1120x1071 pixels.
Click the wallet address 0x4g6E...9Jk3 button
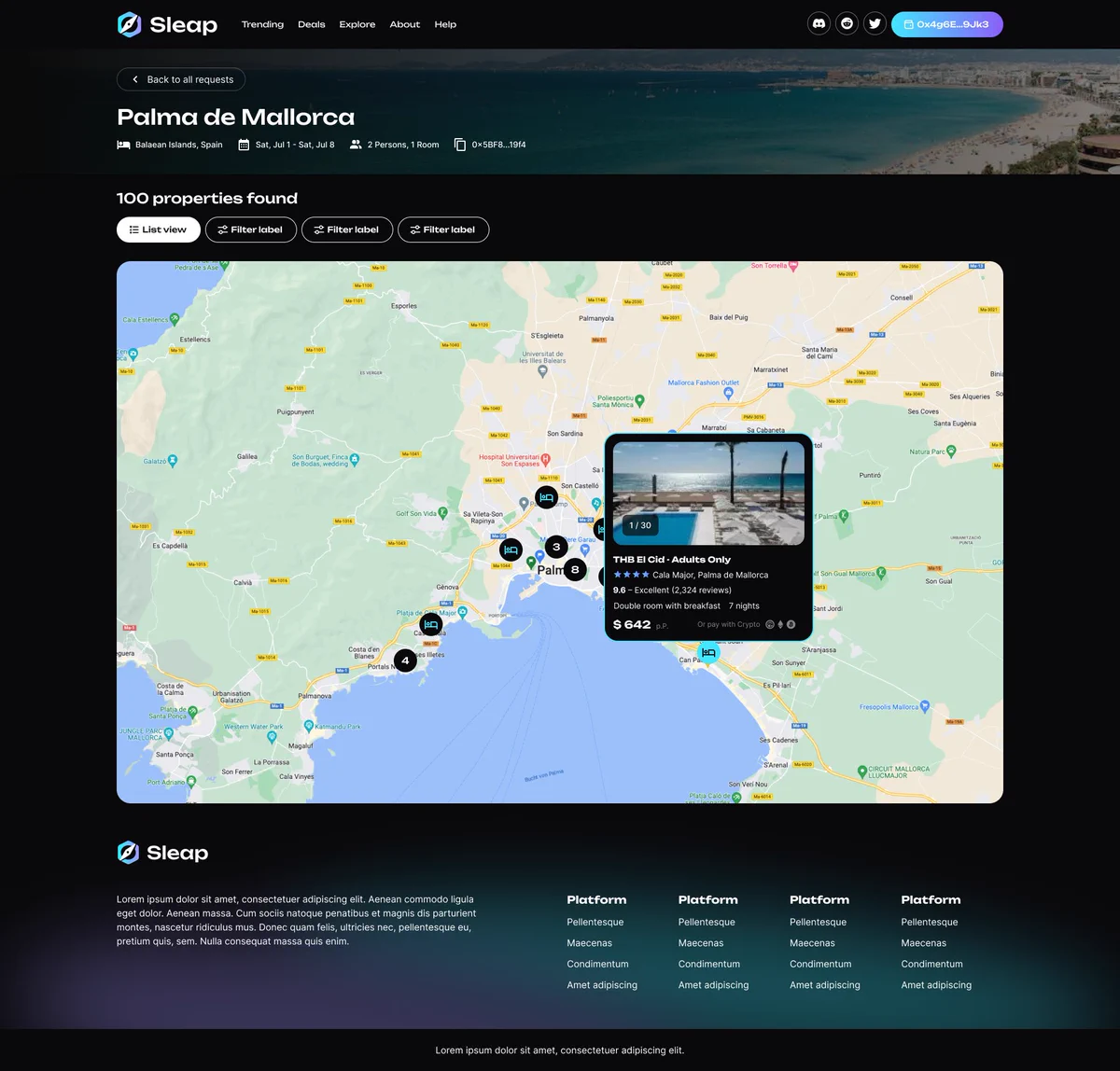[946, 24]
